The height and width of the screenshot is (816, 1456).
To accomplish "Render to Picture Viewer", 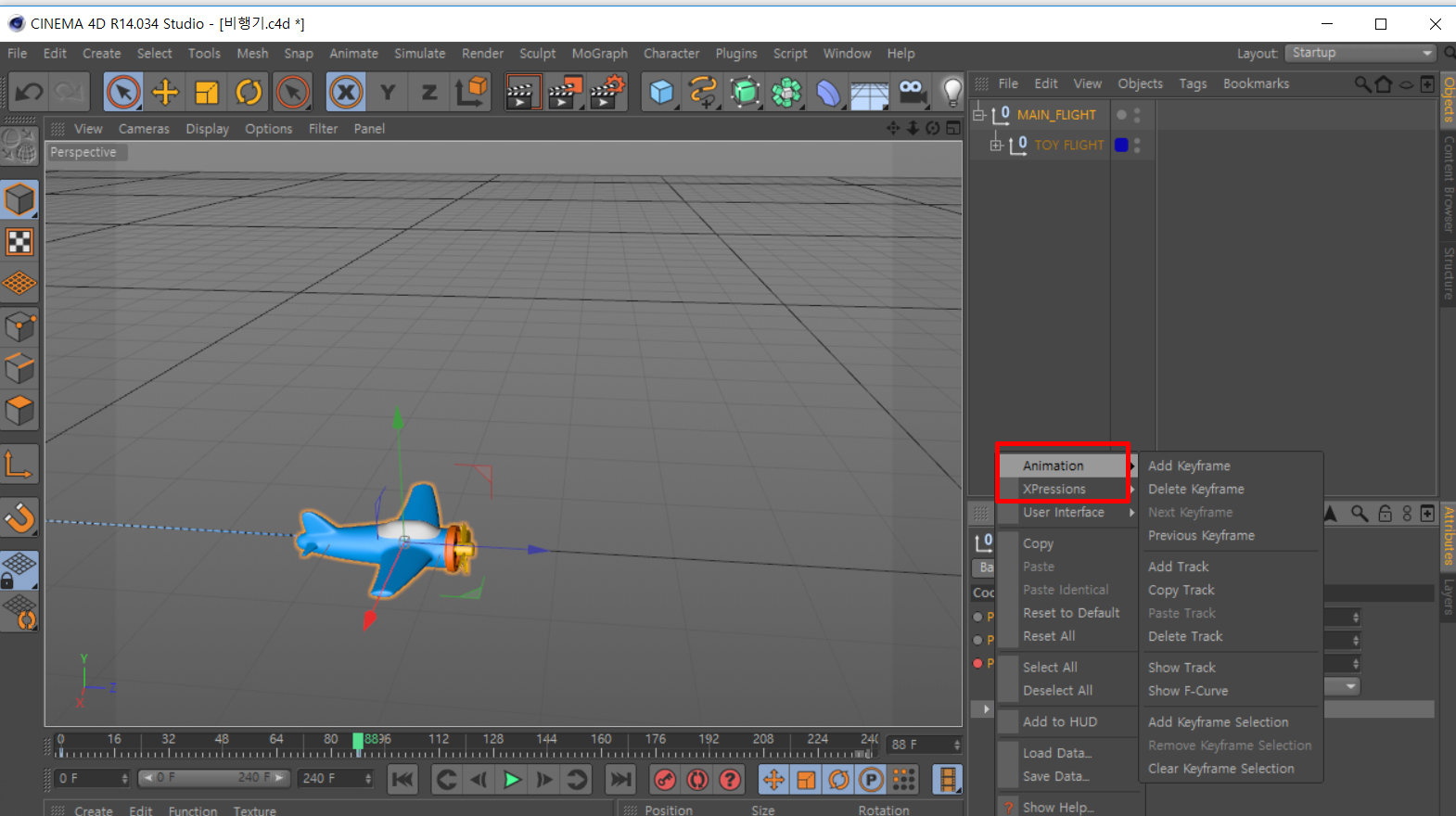I will point(565,92).
